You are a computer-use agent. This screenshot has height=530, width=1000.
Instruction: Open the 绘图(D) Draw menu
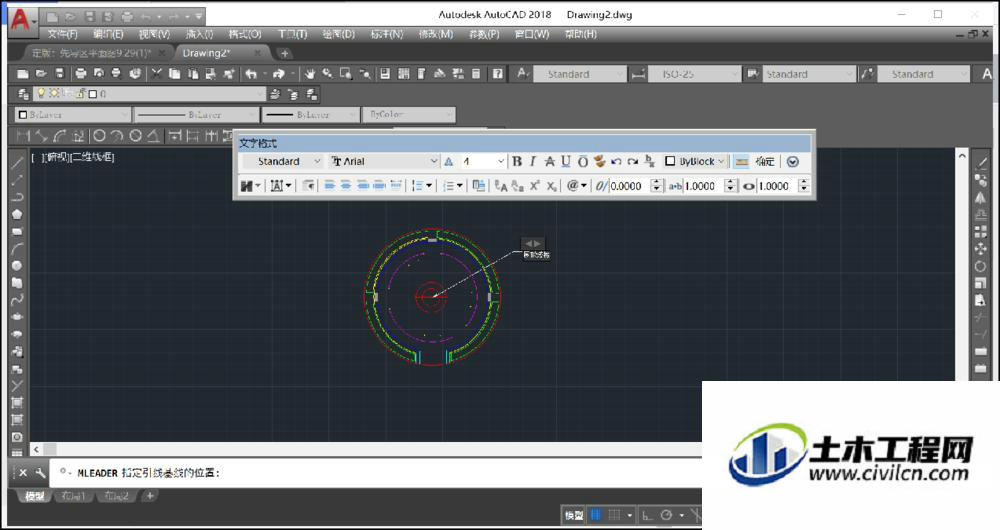[x=338, y=34]
